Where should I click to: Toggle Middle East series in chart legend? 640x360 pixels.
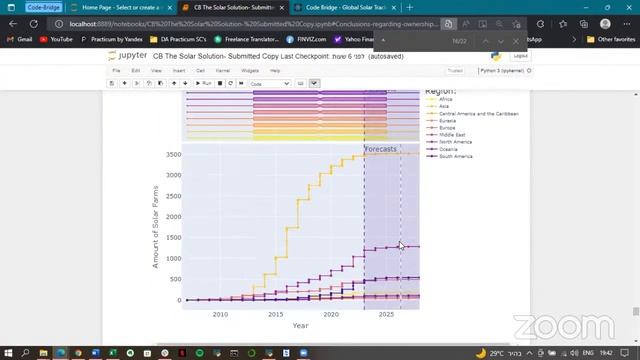[x=445, y=135]
